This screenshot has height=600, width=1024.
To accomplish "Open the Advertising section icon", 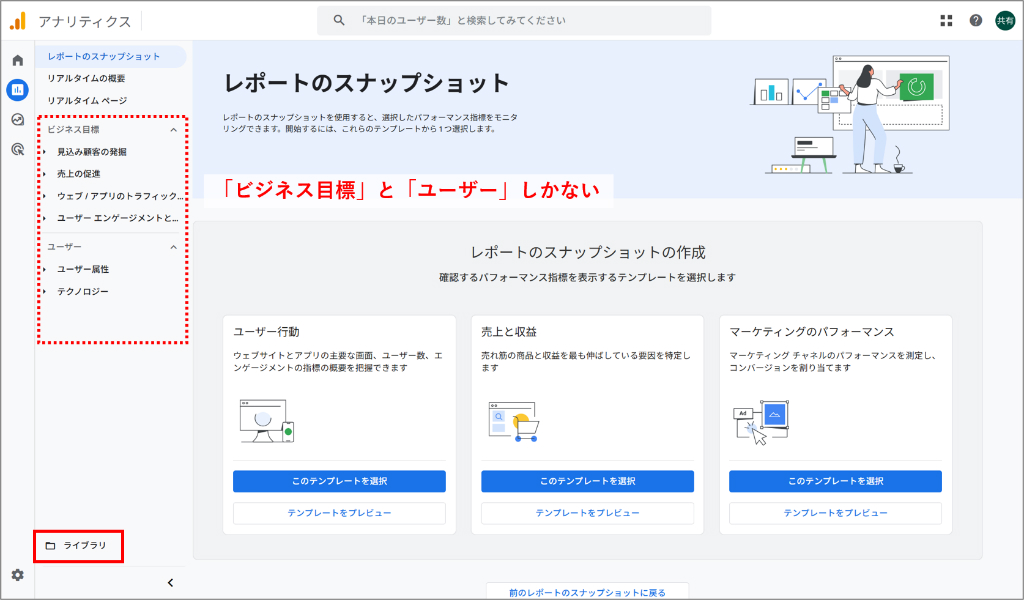I will 15,150.
